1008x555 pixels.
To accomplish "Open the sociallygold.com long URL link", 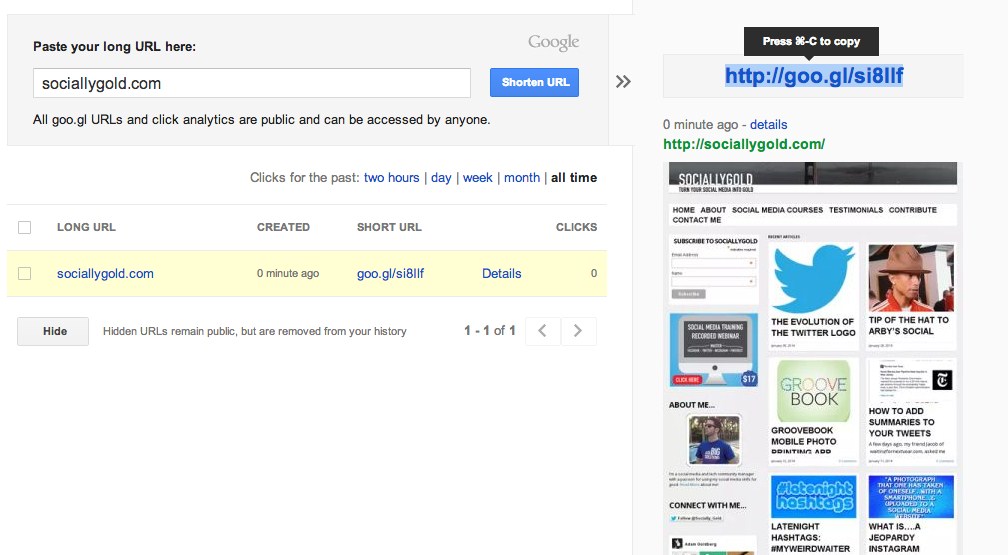I will 105,273.
